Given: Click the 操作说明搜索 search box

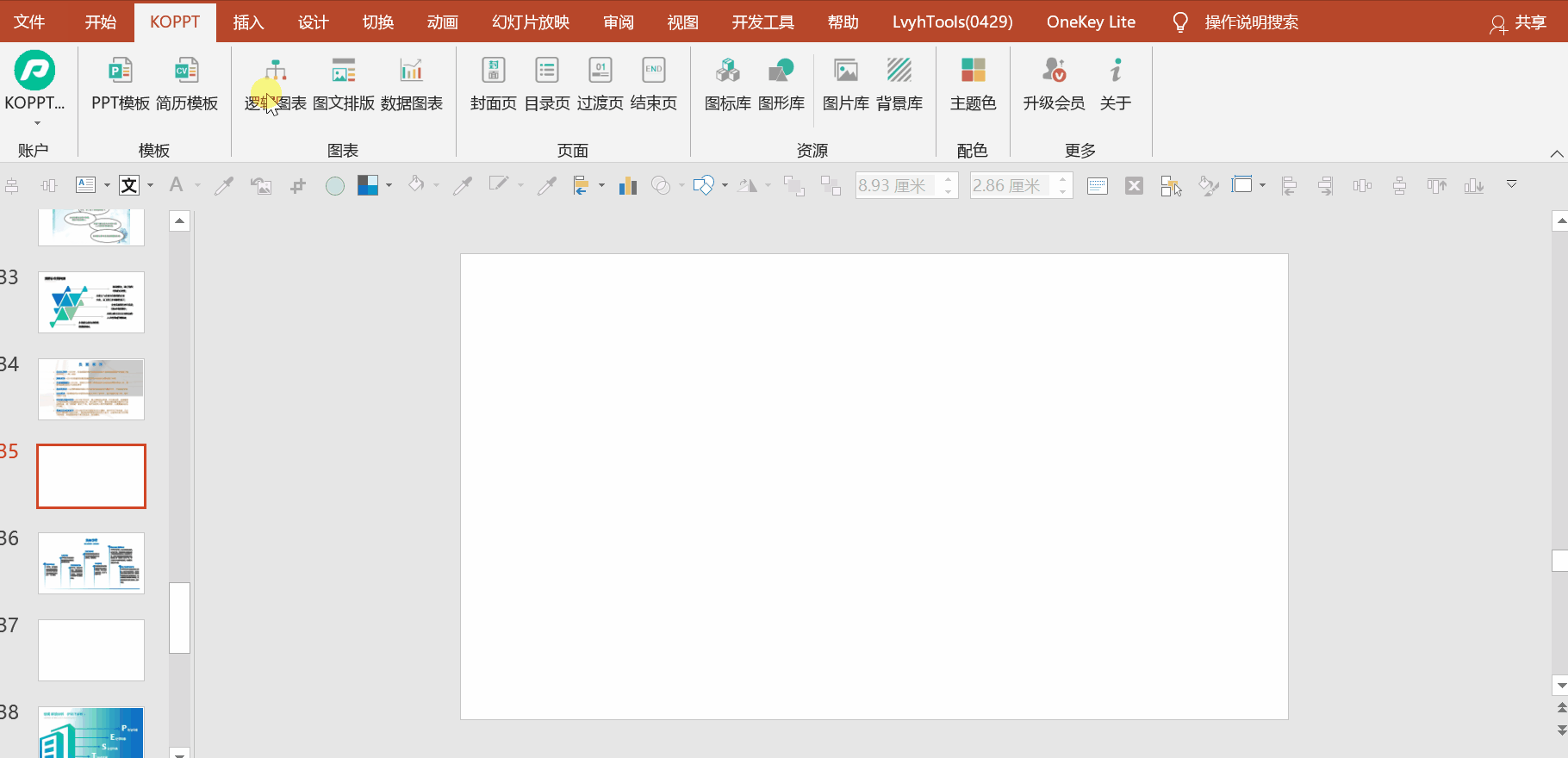Looking at the screenshot, I should coord(1250,22).
